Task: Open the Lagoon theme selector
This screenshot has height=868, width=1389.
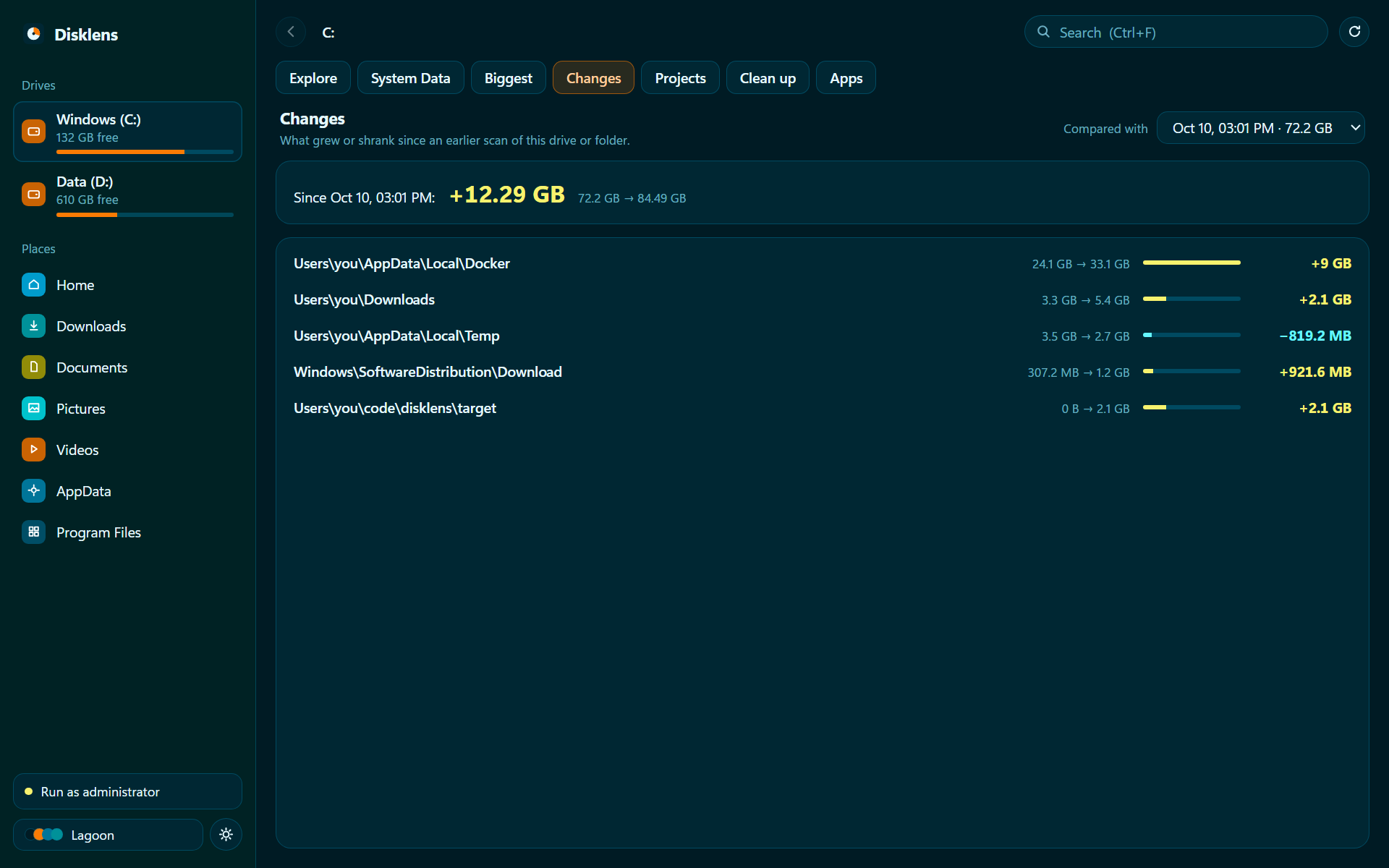Action: 108,835
